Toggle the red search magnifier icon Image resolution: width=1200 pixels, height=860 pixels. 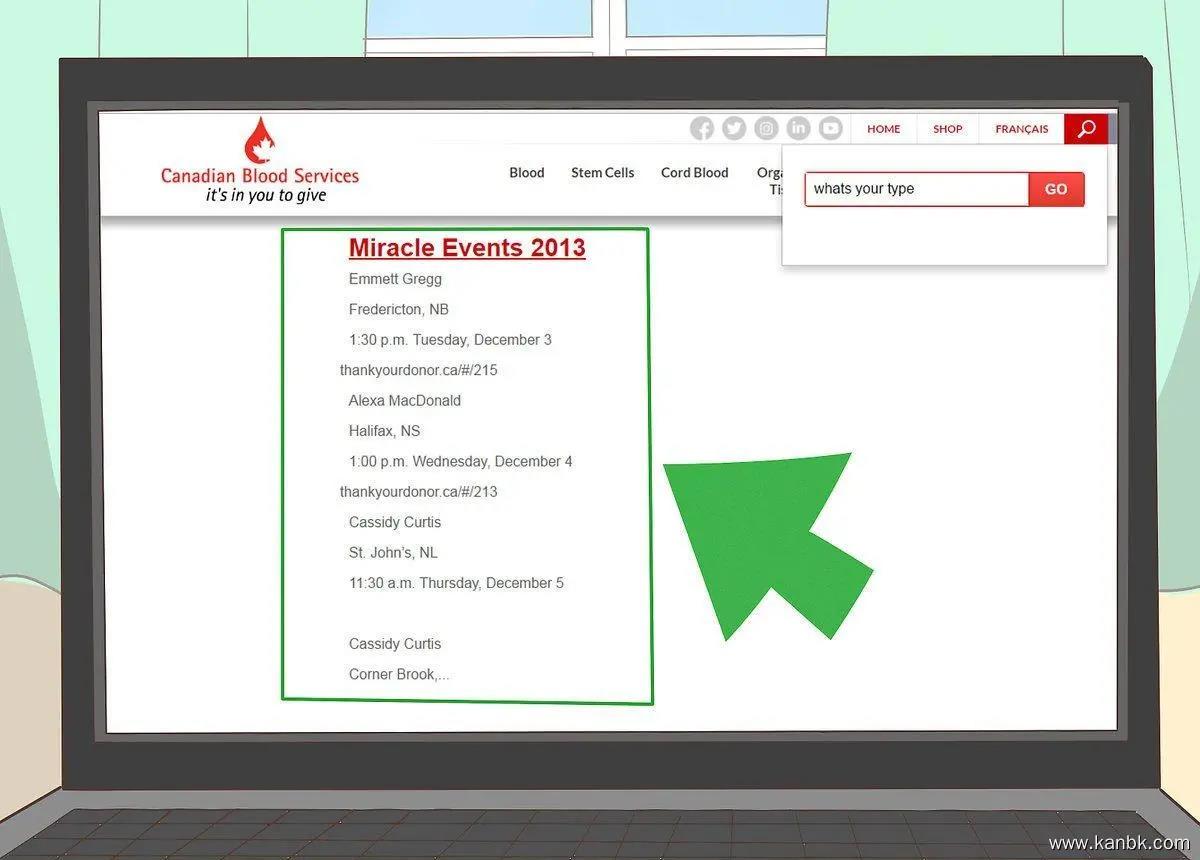[x=1086, y=129]
